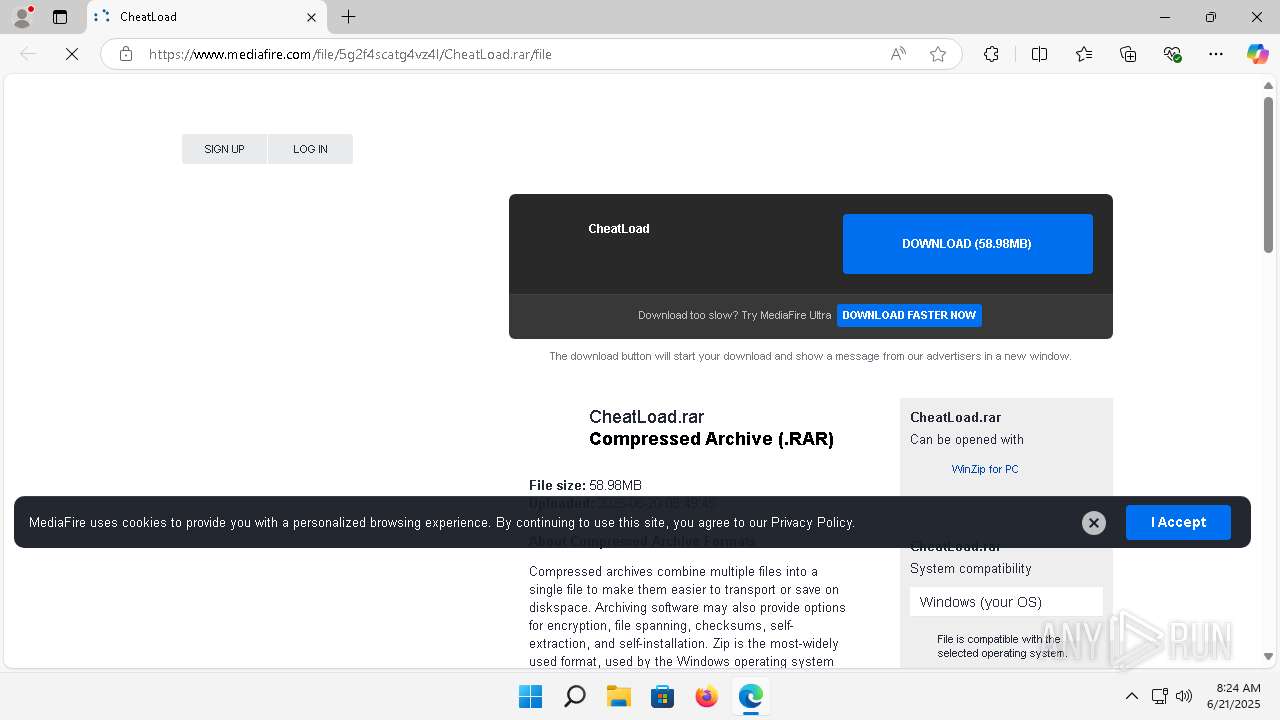Show hidden system tray icons chevron
This screenshot has width=1280, height=720.
1131,696
